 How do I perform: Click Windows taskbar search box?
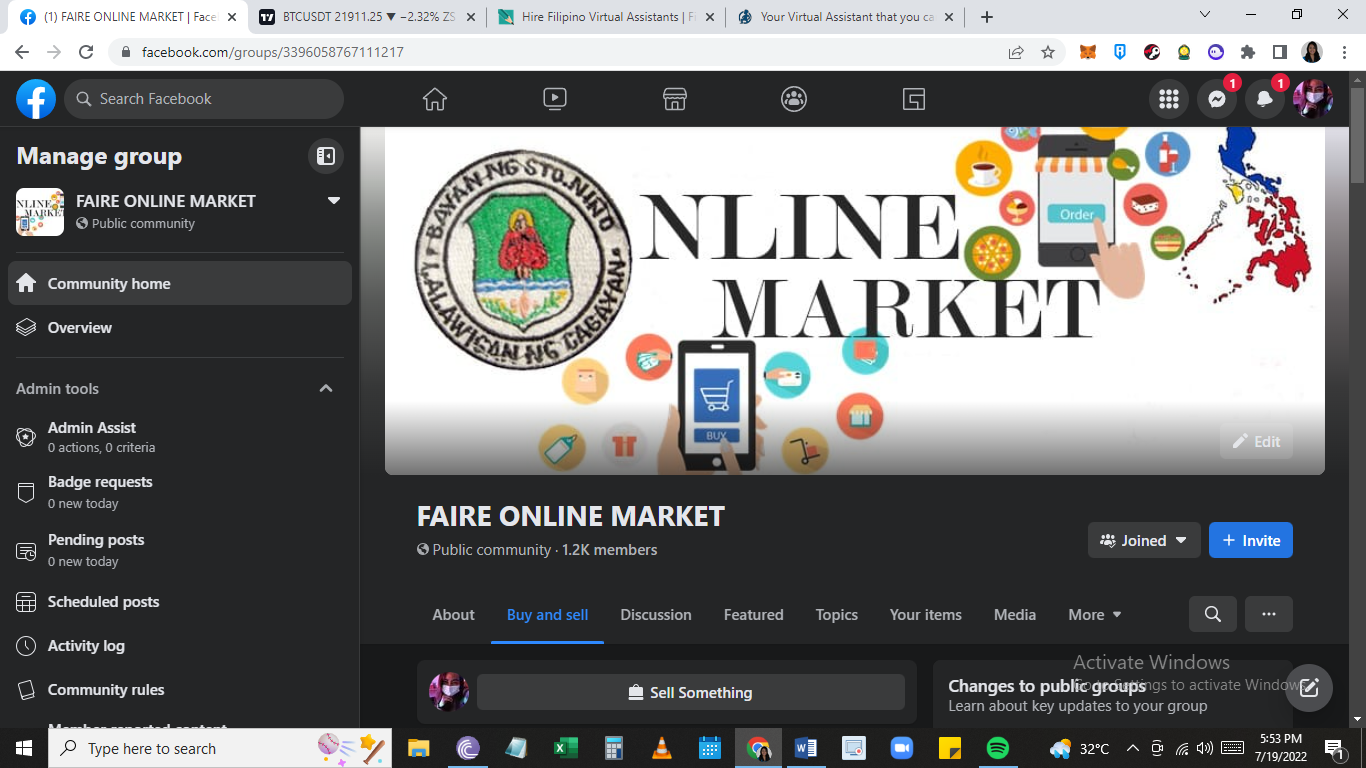pyautogui.click(x=220, y=748)
